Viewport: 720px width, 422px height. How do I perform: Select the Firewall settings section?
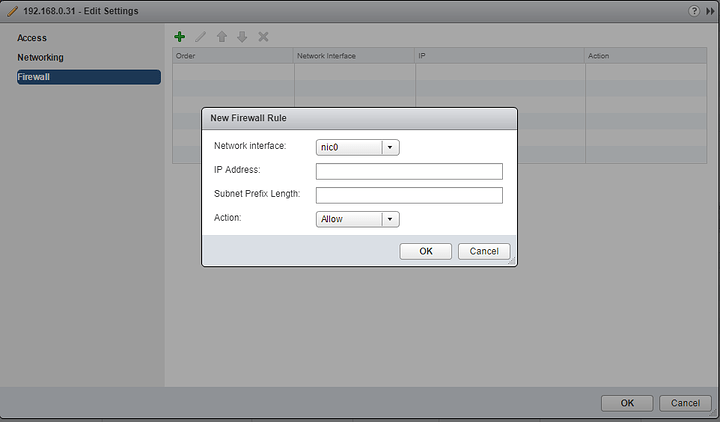(x=89, y=77)
